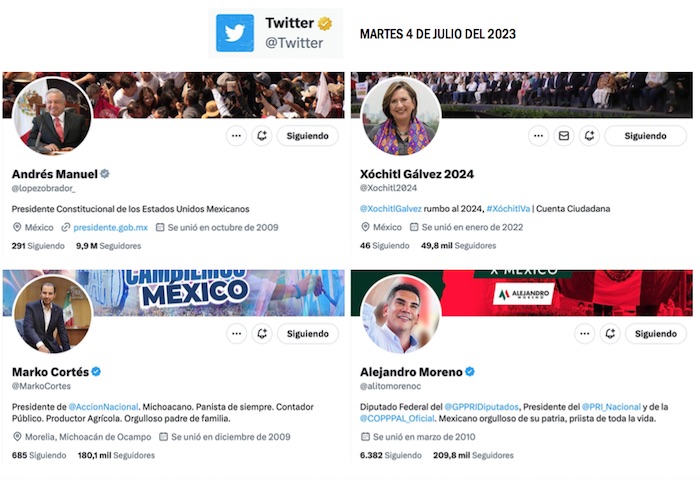Open presidente.gob.mx link
The width and height of the screenshot is (700, 480).
tap(110, 227)
